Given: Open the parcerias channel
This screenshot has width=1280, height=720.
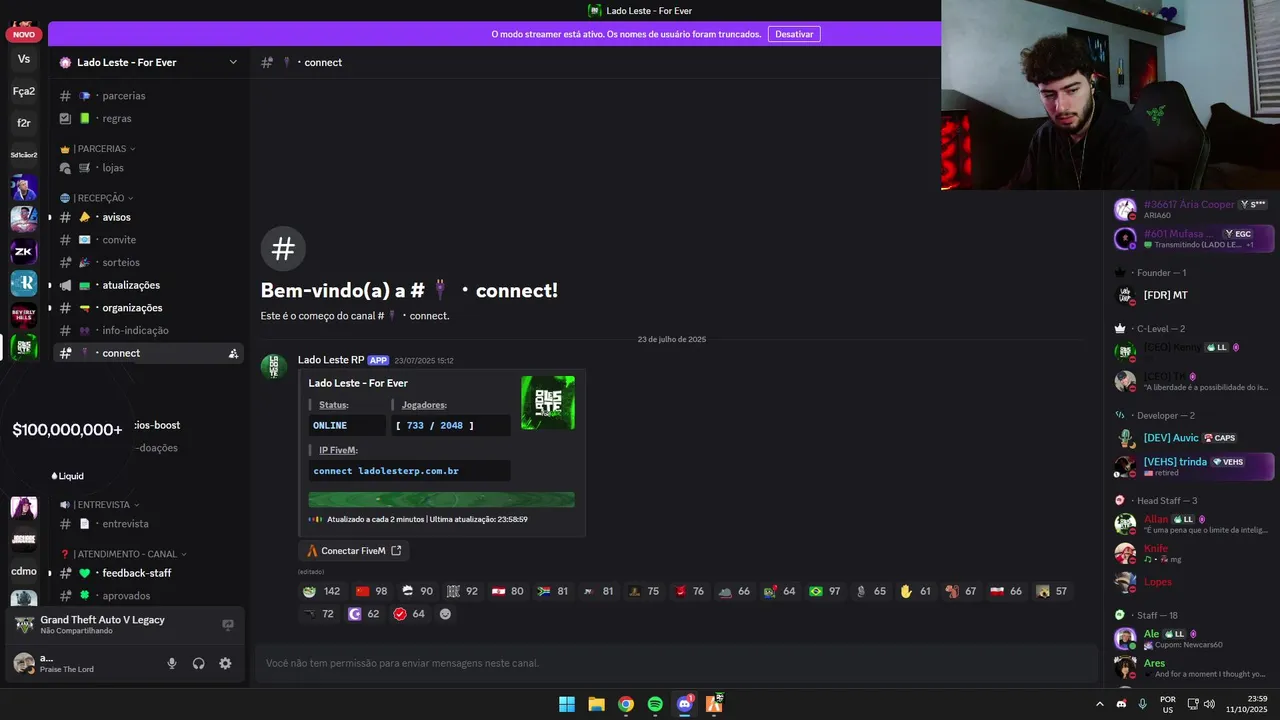Looking at the screenshot, I should pos(149,96).
